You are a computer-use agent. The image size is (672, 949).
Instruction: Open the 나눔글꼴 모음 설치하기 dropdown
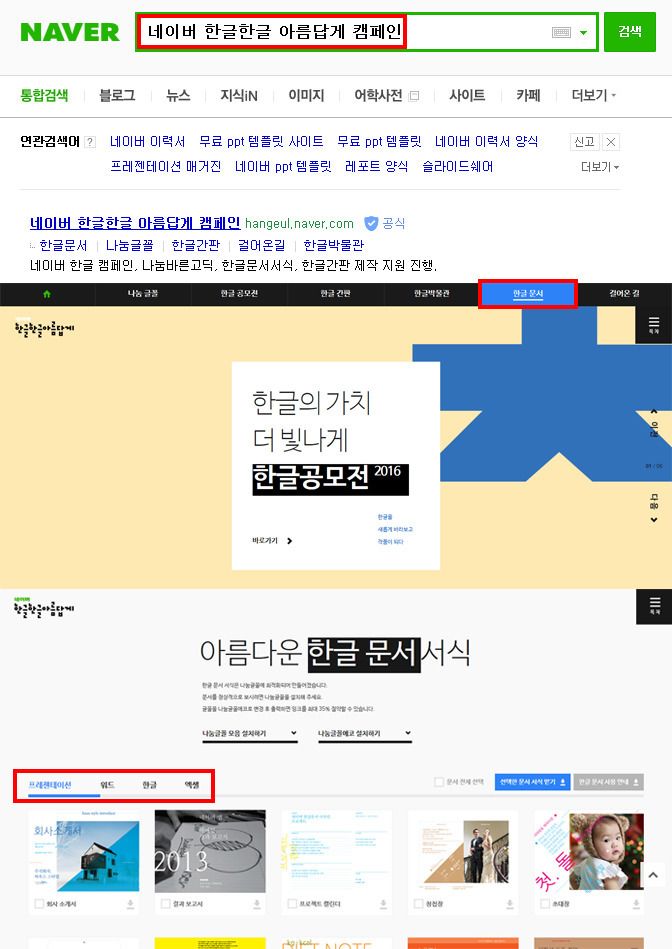pos(249,734)
